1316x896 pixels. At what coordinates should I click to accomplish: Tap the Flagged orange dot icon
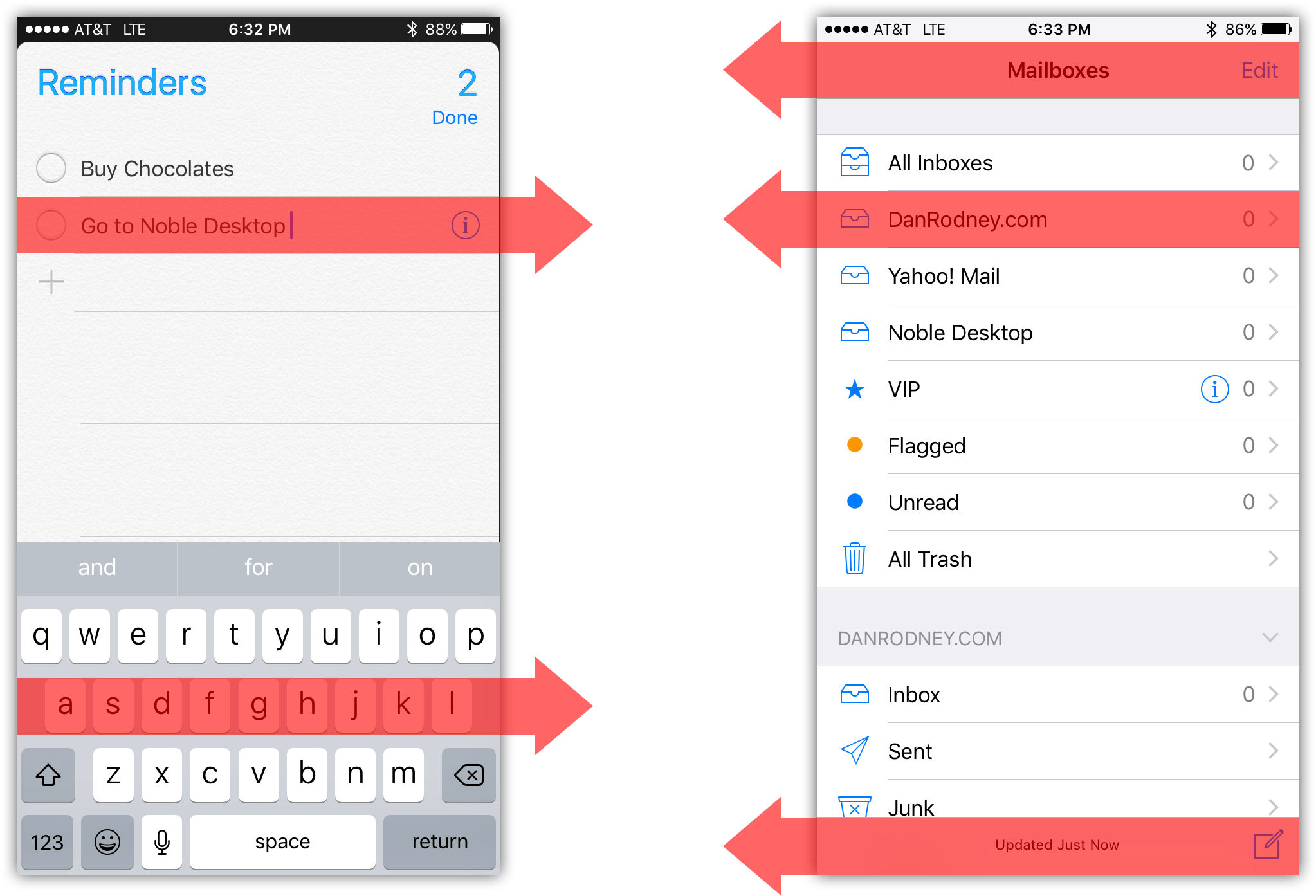(x=855, y=448)
